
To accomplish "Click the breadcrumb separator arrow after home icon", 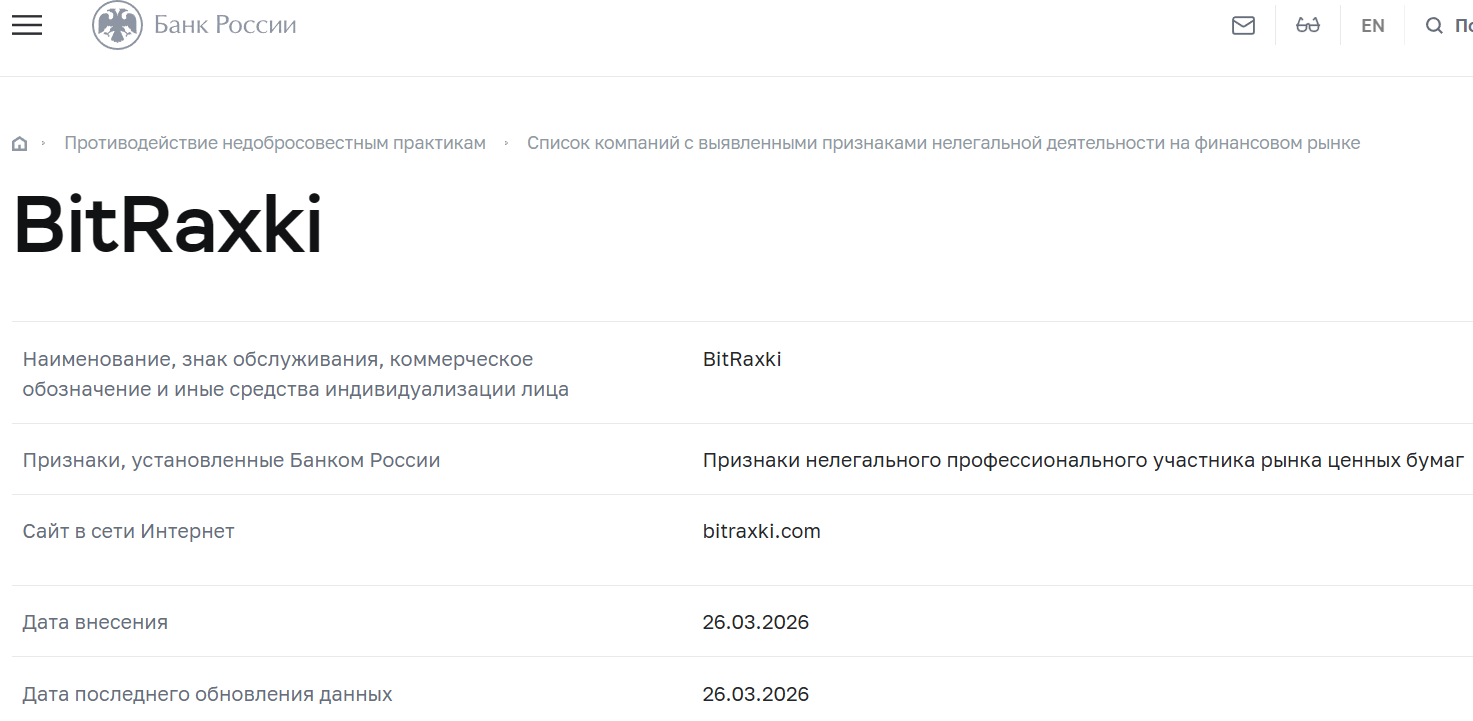I will (45, 143).
